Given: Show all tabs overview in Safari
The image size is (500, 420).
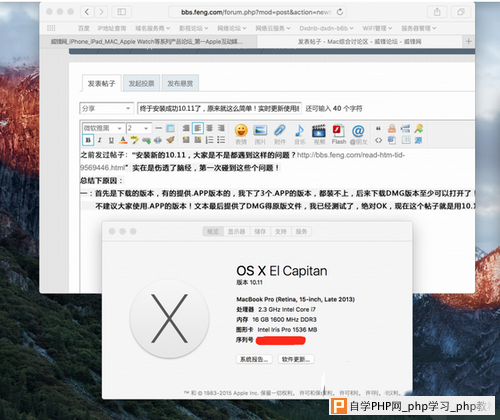Looking at the screenshot, I should tap(461, 12).
